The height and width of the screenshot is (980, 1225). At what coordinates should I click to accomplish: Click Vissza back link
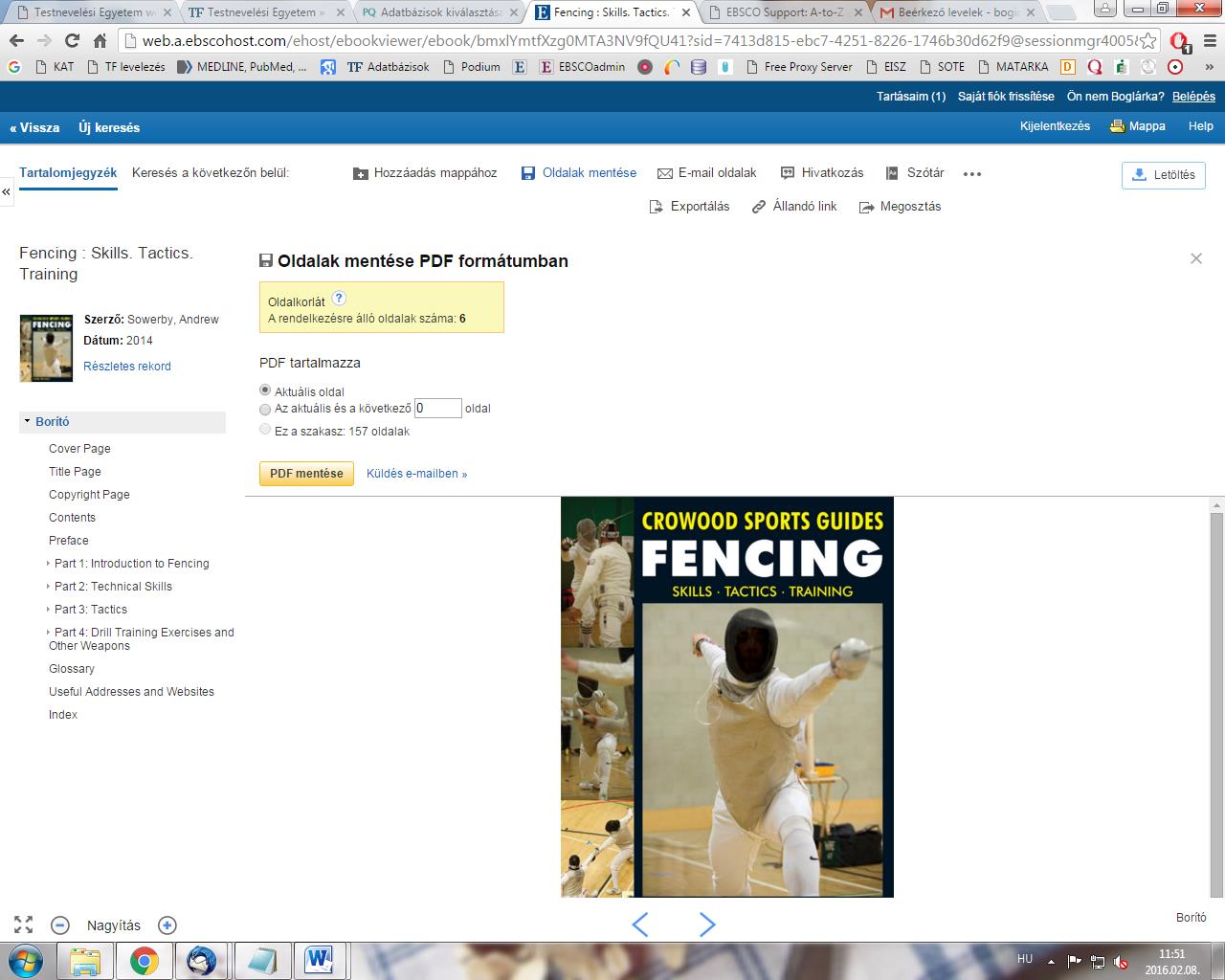34,127
